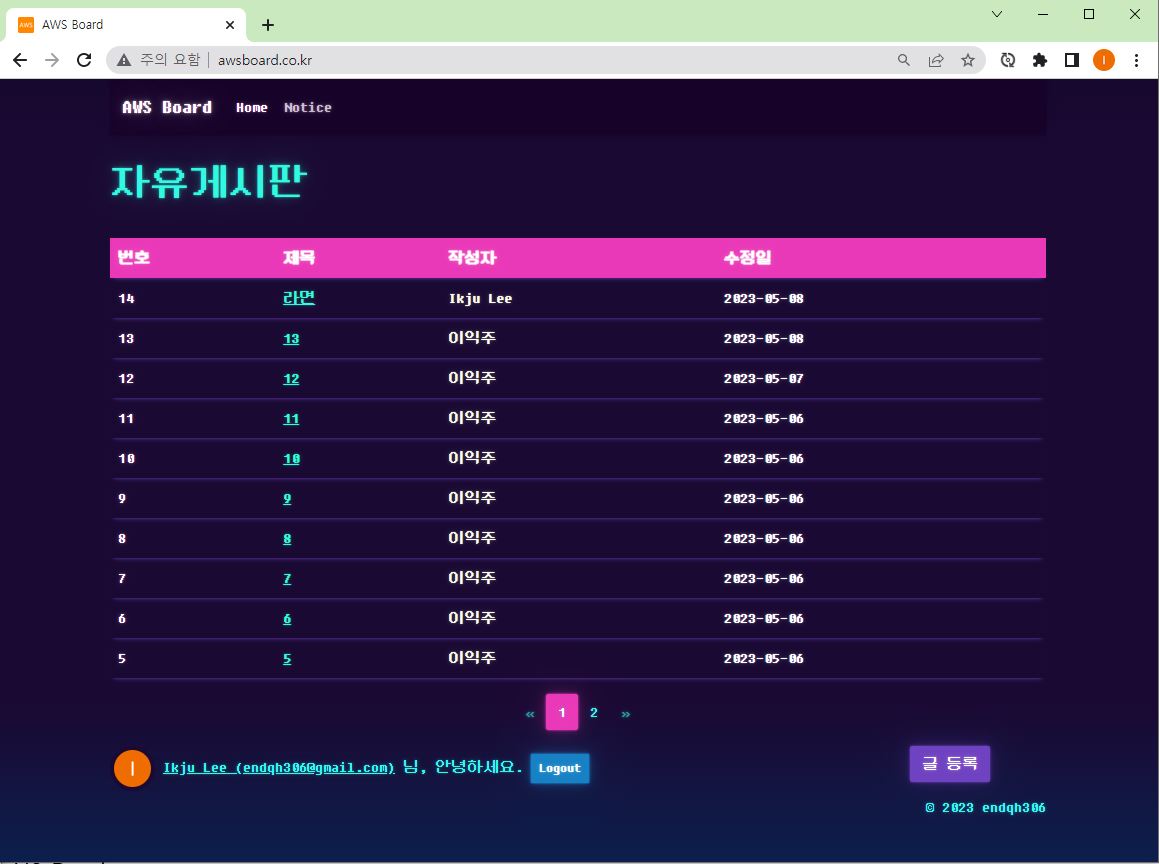Click the 자유게시판 page heading

click(208, 181)
